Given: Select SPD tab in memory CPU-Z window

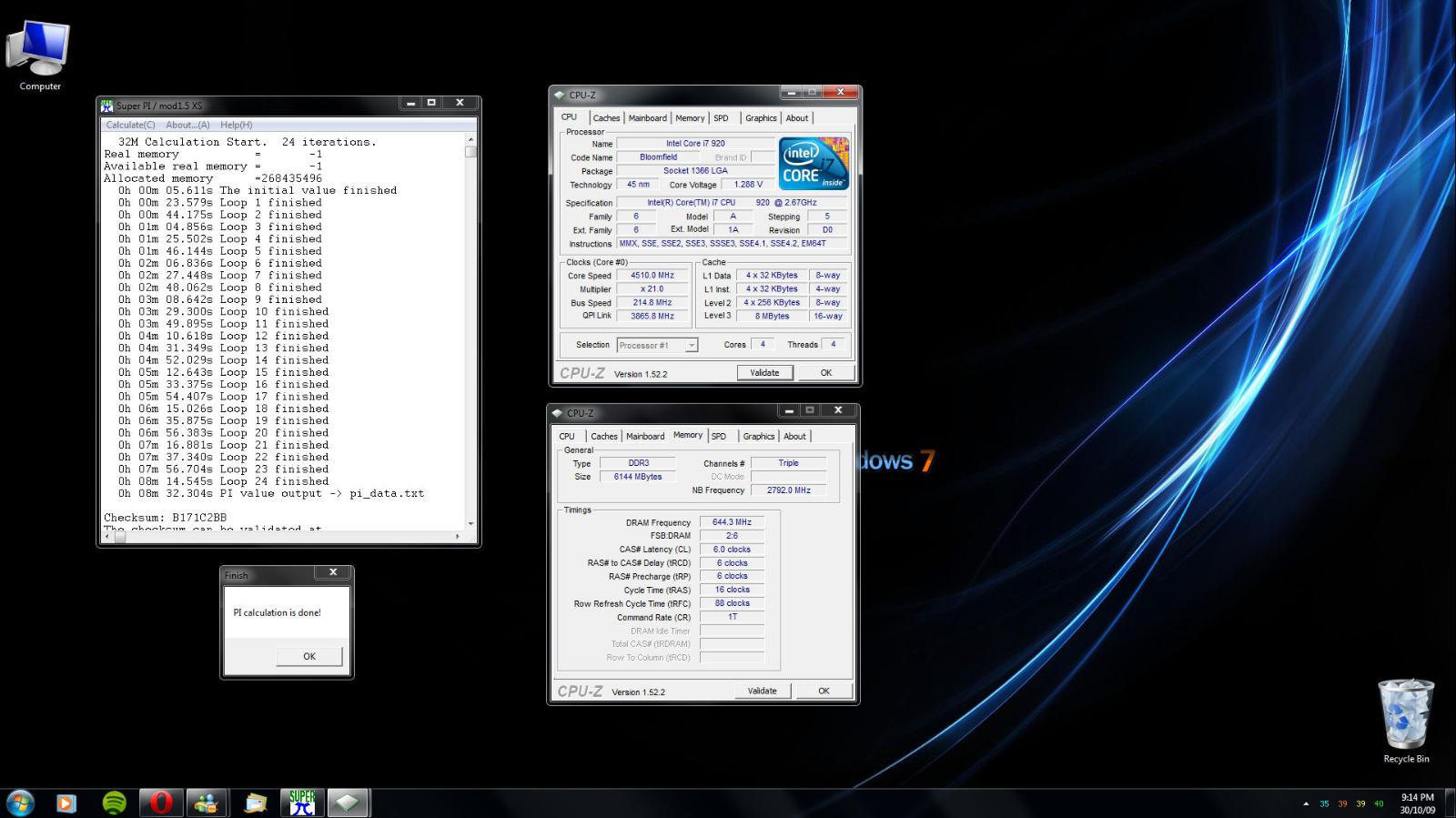Looking at the screenshot, I should tap(719, 437).
